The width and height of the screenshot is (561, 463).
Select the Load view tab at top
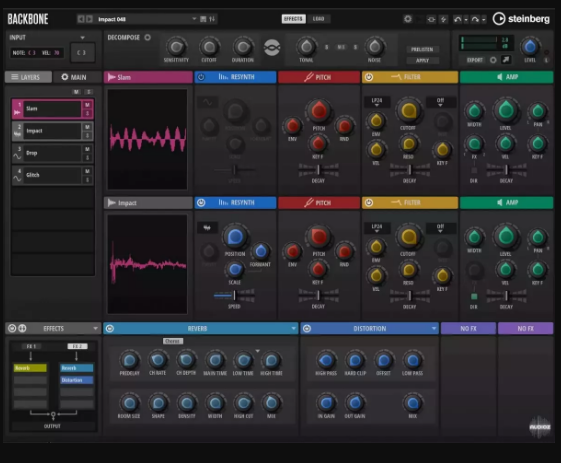(318, 19)
